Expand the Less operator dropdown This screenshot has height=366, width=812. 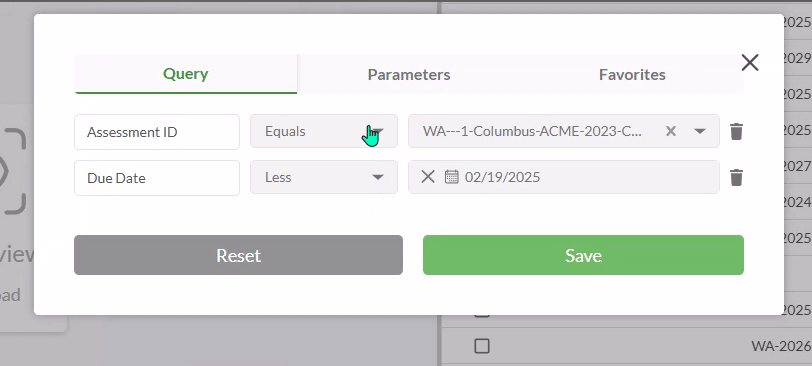point(324,177)
